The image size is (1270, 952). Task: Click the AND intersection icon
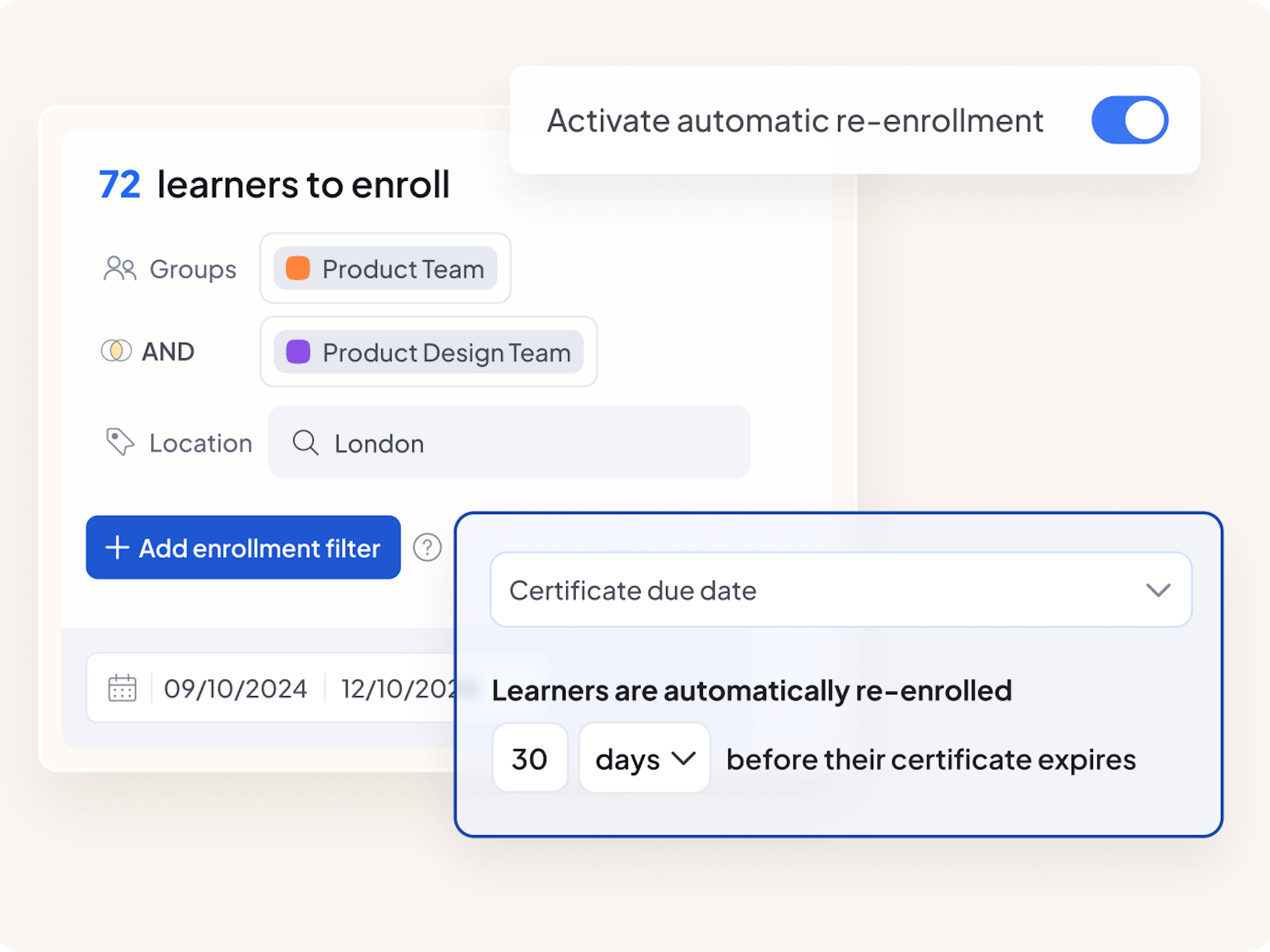116,351
